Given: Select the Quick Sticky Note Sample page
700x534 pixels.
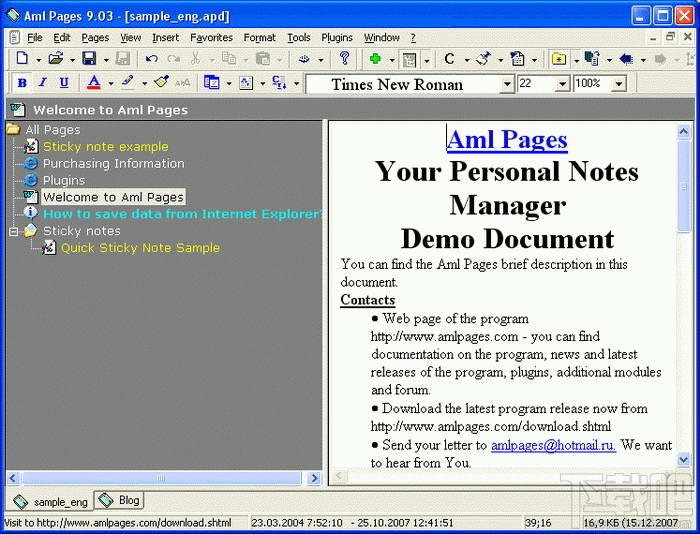Looking at the screenshot, I should point(140,248).
